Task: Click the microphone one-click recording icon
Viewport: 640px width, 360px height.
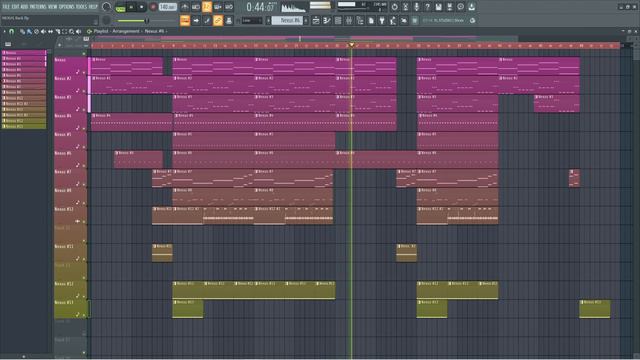Action: (x=416, y=7)
